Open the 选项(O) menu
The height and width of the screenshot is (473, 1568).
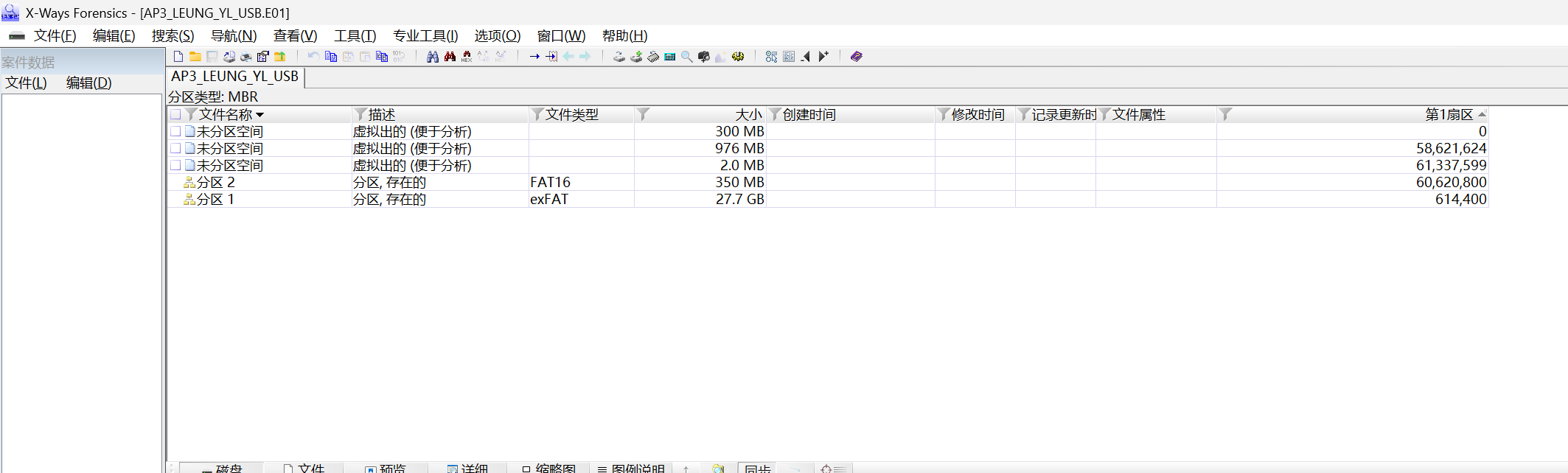[x=498, y=35]
